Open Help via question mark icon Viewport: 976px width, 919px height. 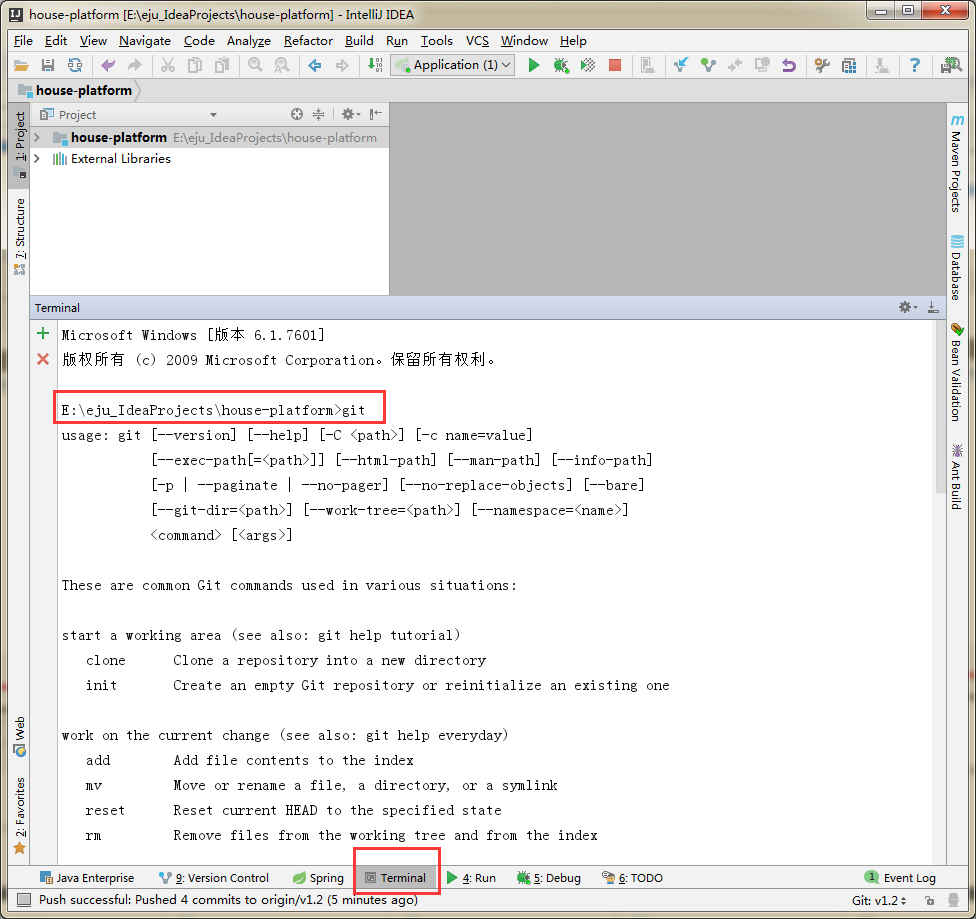coord(913,64)
